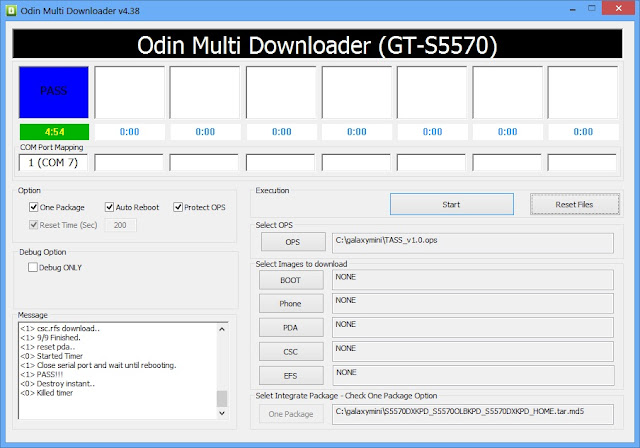Click the Reset Time value field showing 200
640x448 pixels.
[120, 225]
